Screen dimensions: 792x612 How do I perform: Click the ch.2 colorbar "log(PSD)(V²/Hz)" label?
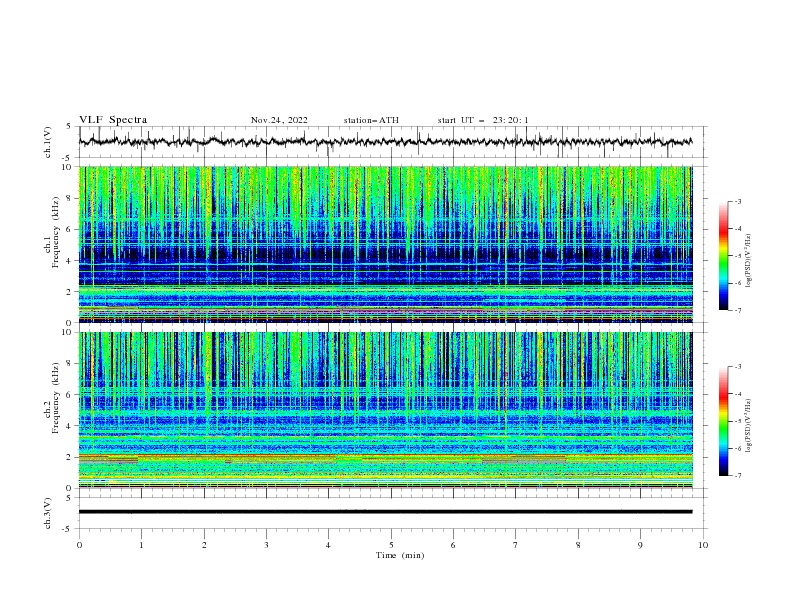pyautogui.click(x=748, y=426)
